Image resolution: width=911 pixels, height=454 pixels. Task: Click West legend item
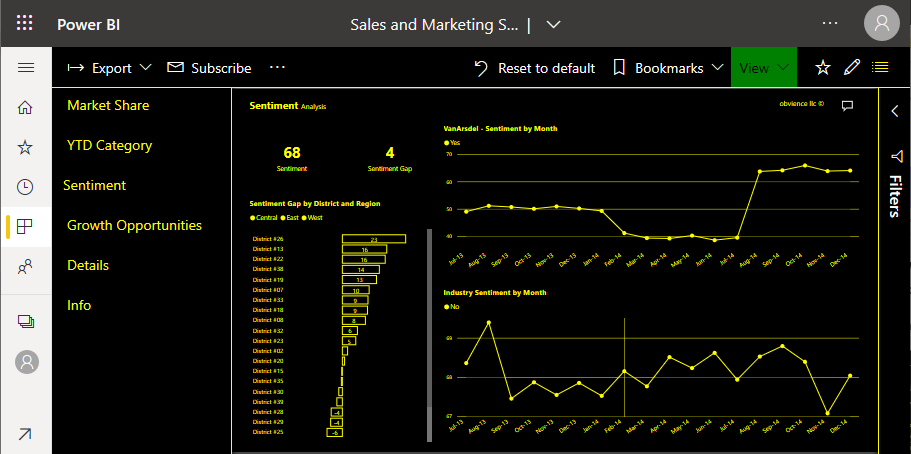[312, 217]
